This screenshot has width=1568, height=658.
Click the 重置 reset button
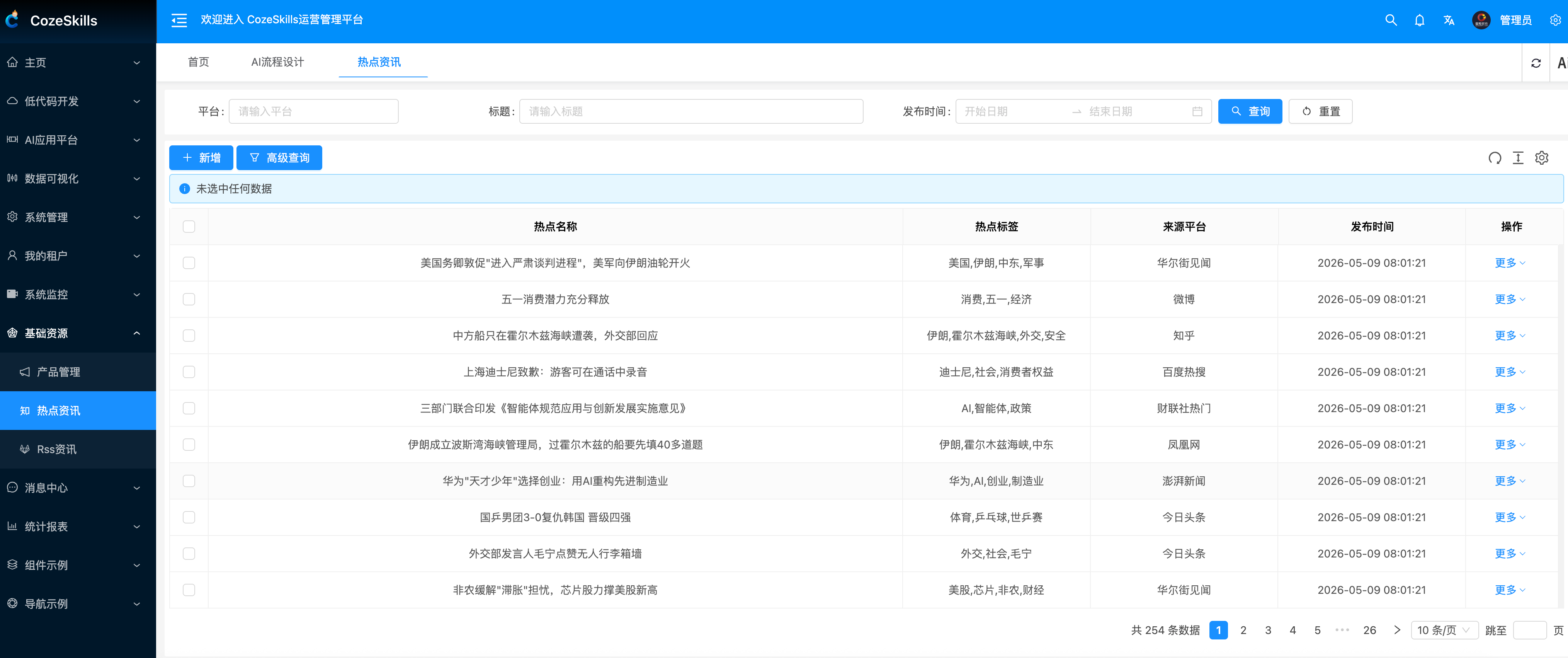[x=1320, y=111]
